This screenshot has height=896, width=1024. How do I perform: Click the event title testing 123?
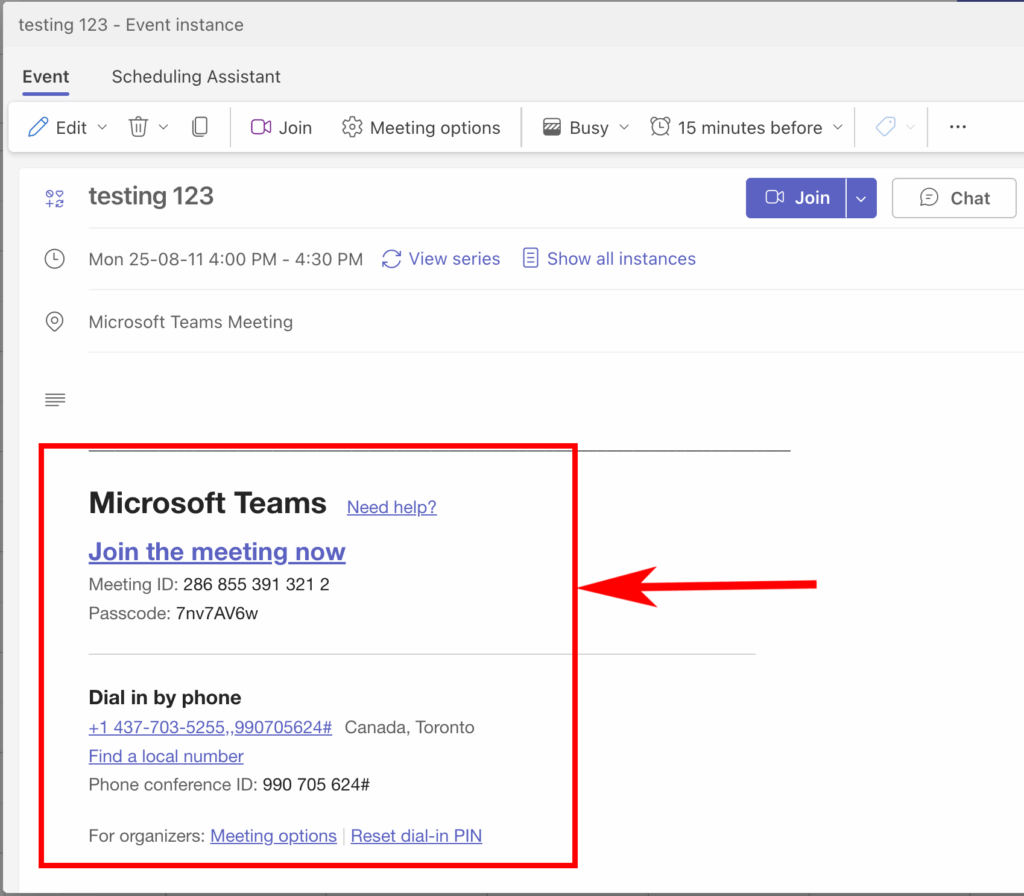coord(151,196)
